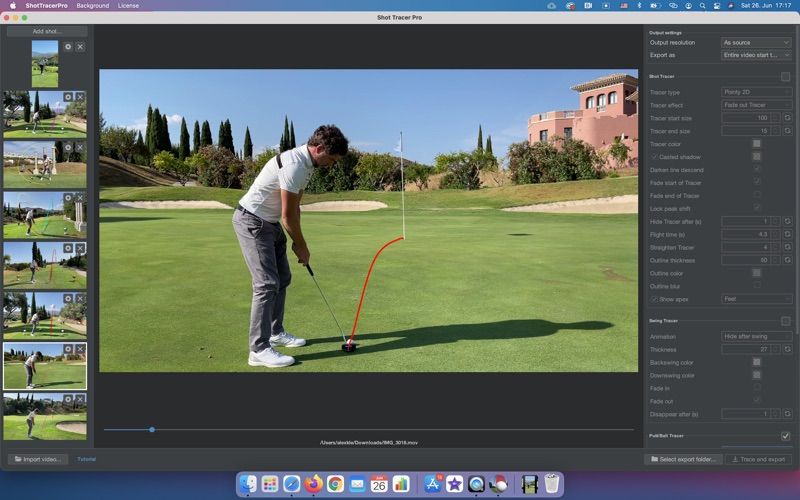800x500 pixels.
Task: Click the Add shot... button
Action: pos(47,31)
